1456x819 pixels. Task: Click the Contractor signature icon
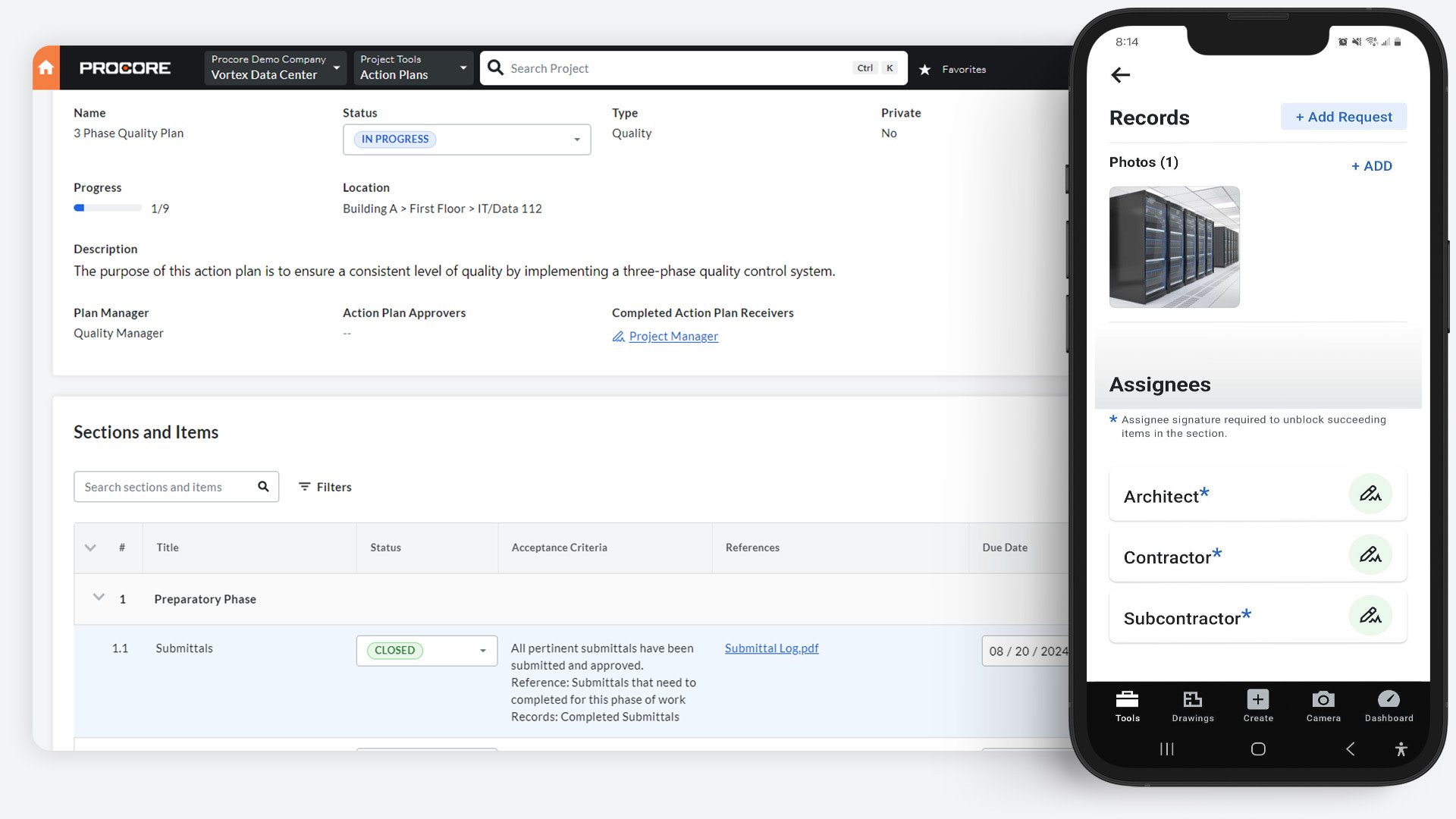[x=1369, y=555]
